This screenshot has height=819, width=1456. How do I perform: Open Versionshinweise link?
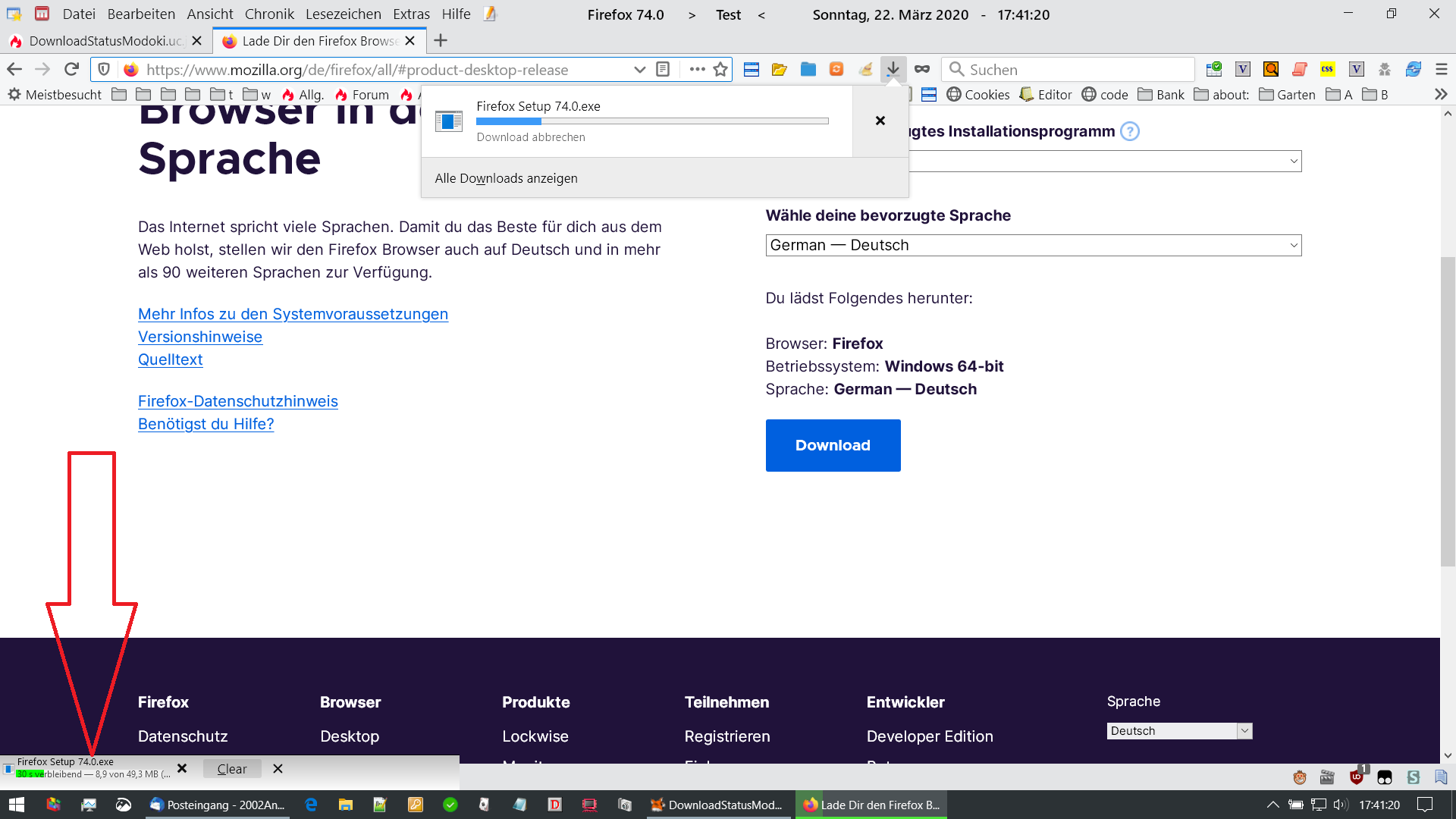tap(199, 337)
